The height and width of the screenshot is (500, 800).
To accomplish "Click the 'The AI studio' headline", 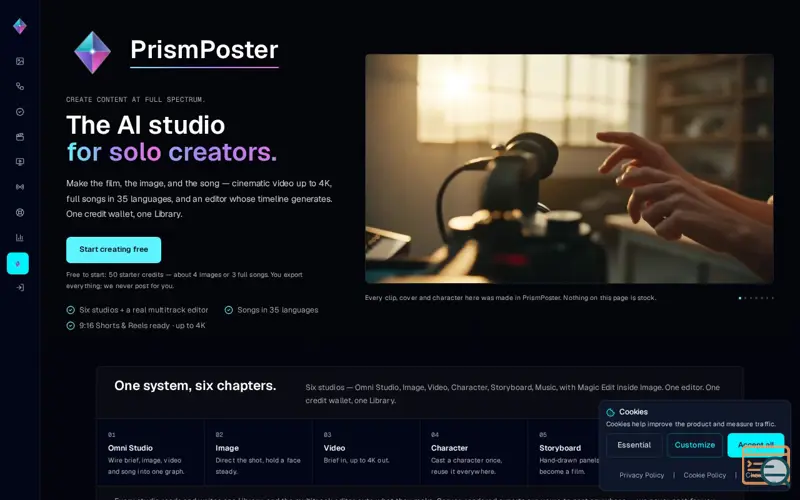I will click(x=145, y=125).
